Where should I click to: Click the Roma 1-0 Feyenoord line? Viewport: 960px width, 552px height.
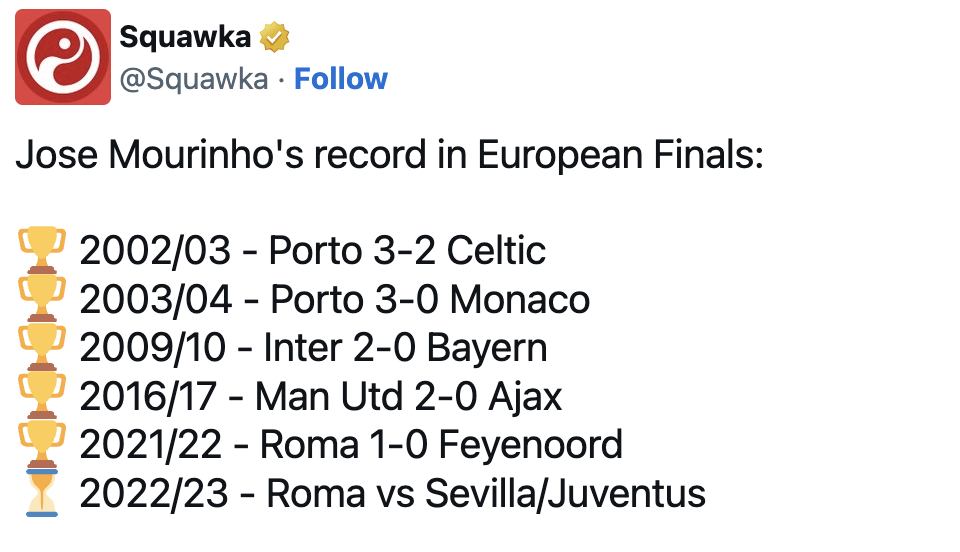(x=351, y=444)
